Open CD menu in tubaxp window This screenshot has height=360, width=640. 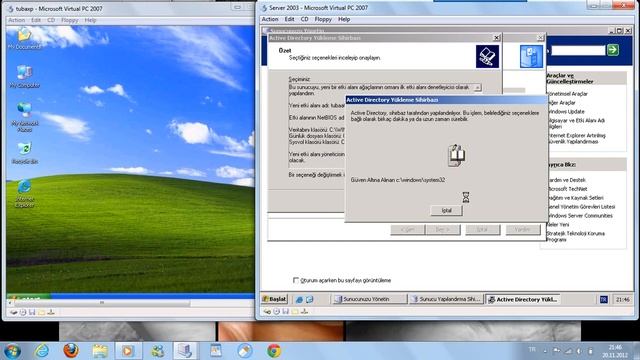(x=51, y=20)
